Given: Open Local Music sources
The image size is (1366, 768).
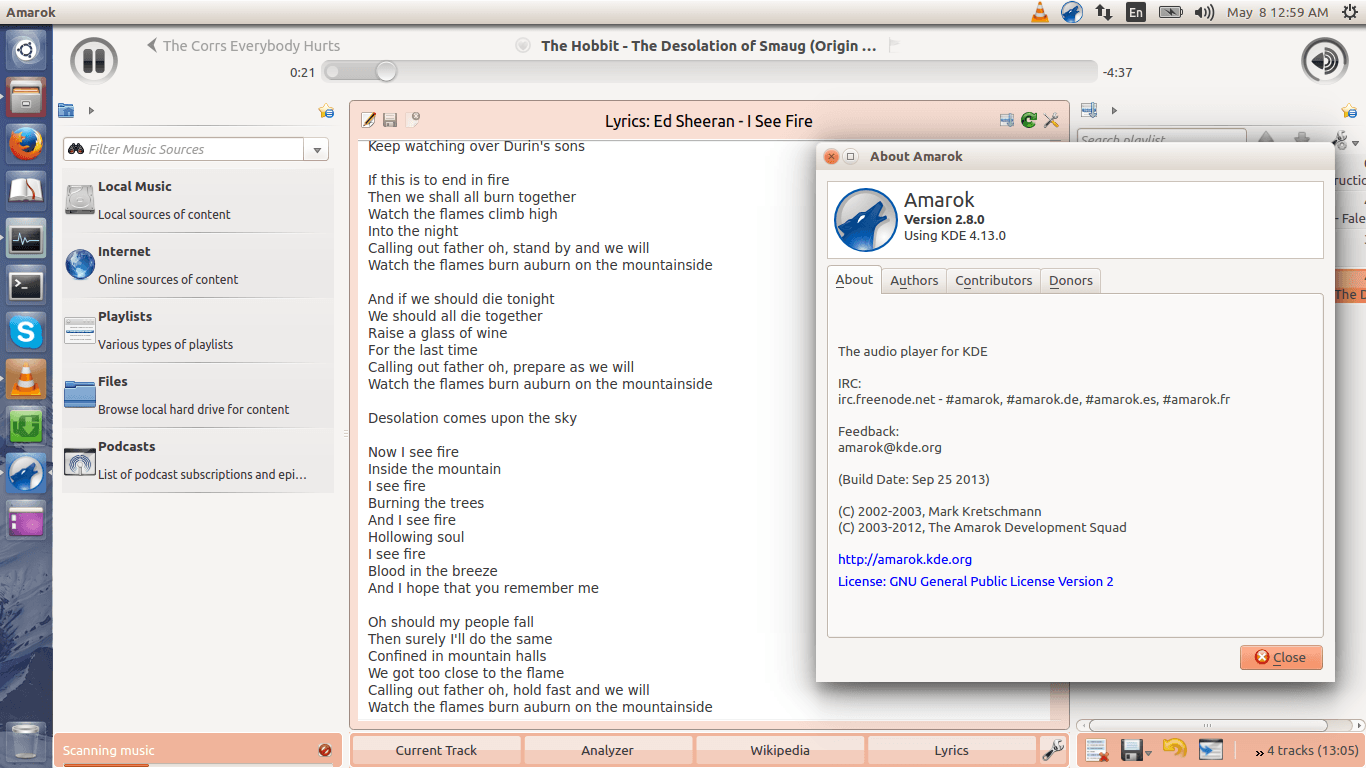Looking at the screenshot, I should point(198,200).
